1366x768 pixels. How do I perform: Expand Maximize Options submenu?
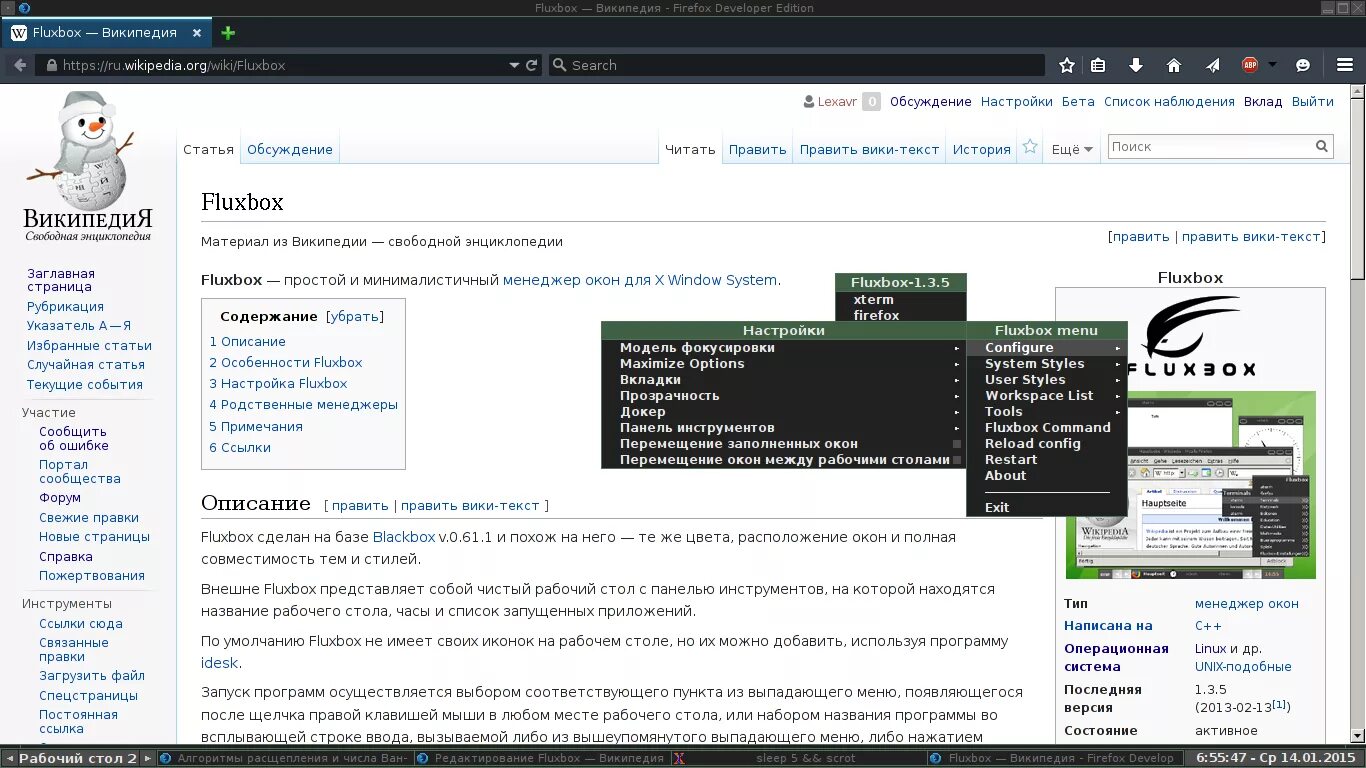pos(783,364)
